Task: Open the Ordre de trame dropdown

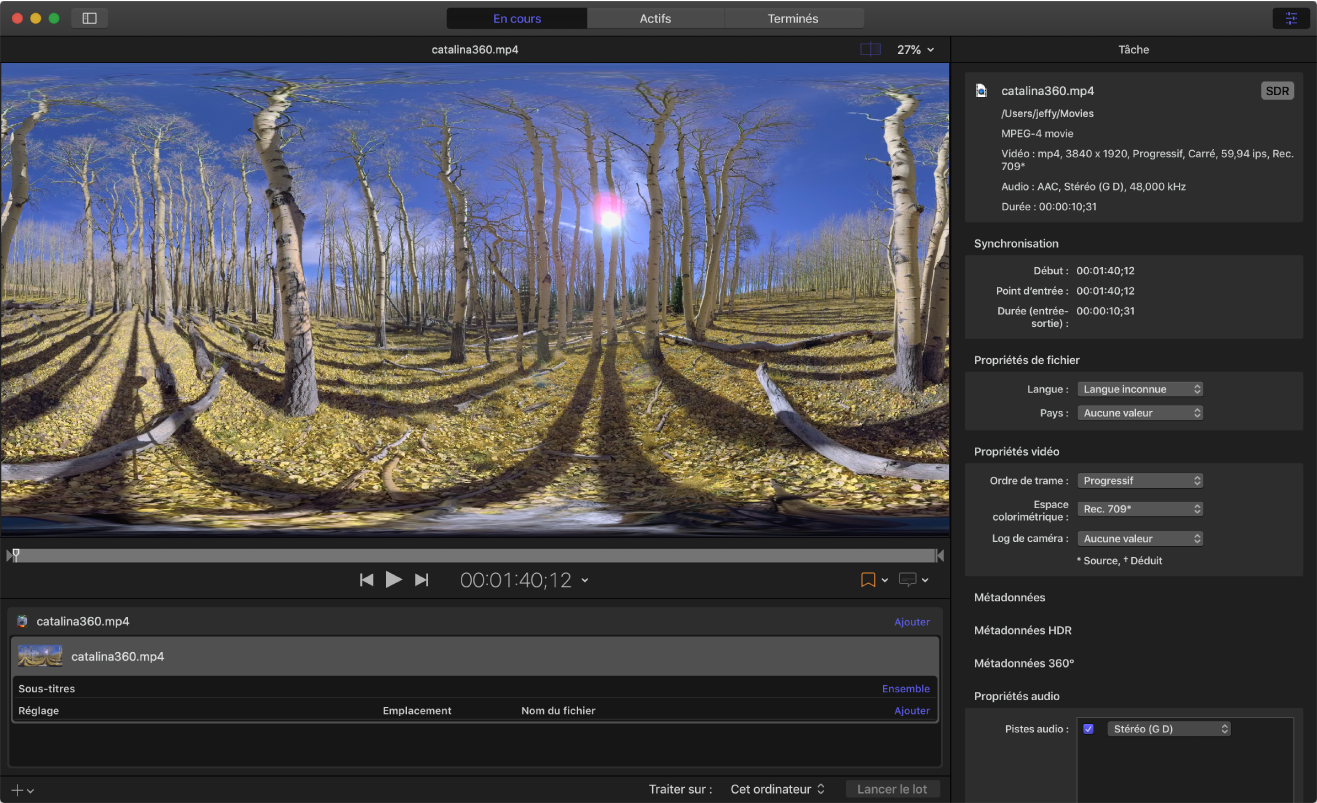Action: (x=1139, y=481)
